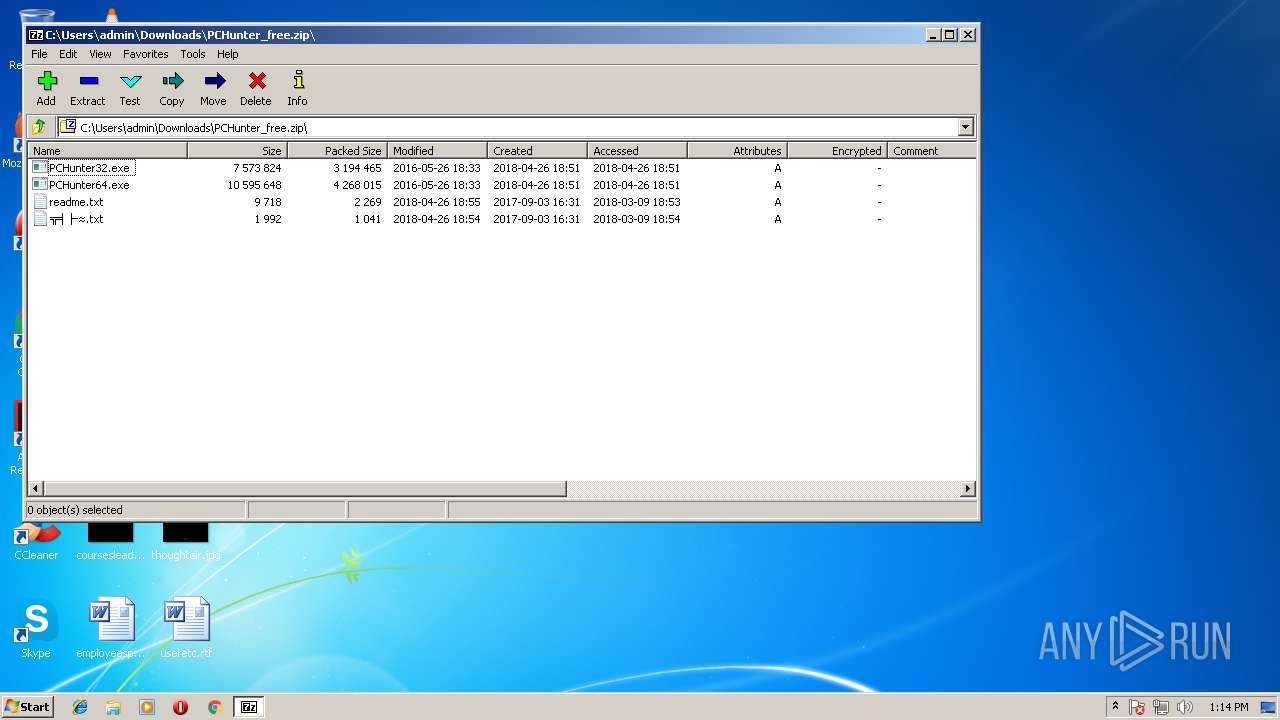Click the scrollbar right arrow
Screen dimensions: 1280x720
pyautogui.click(x=968, y=489)
